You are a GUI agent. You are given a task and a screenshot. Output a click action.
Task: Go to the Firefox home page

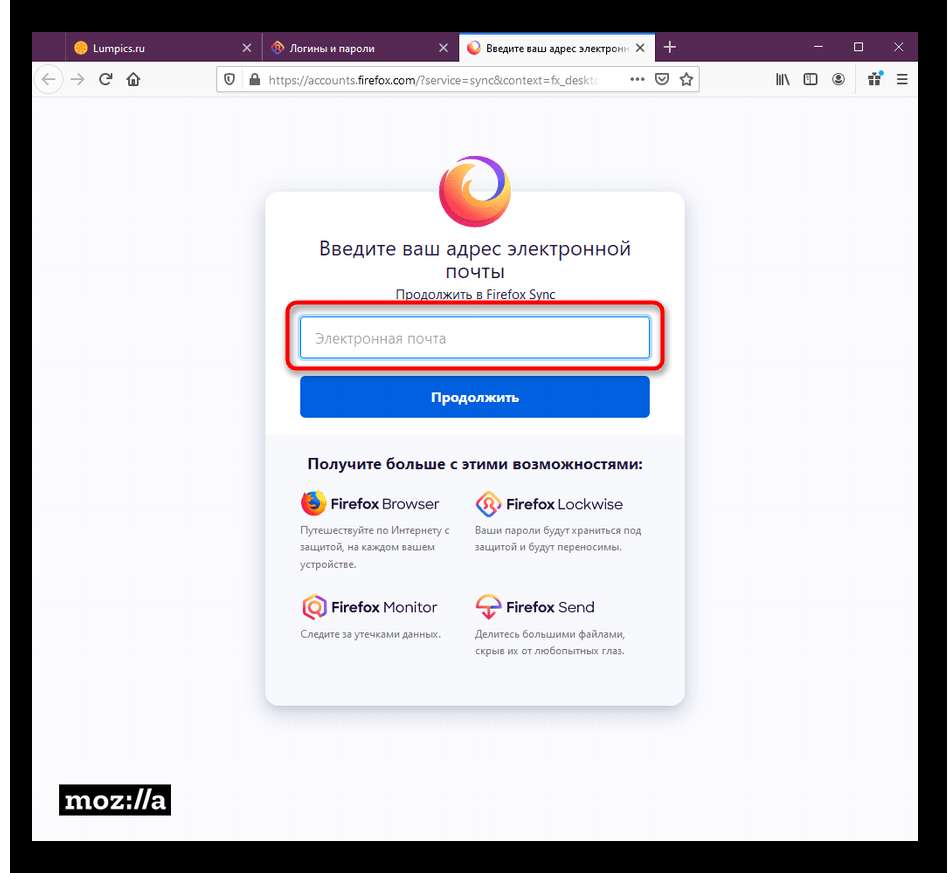pyautogui.click(x=133, y=79)
